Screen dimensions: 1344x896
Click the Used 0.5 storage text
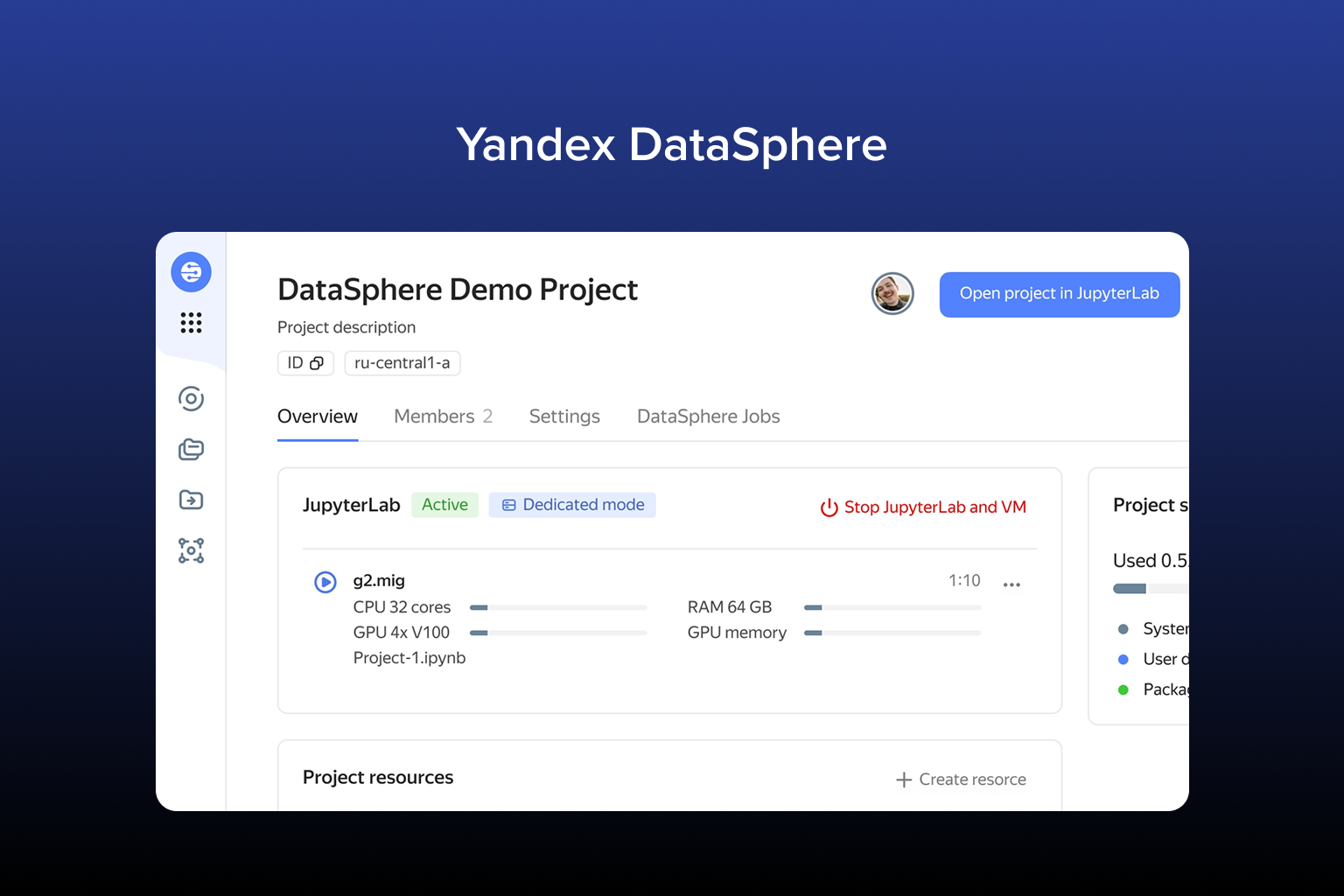(1151, 561)
